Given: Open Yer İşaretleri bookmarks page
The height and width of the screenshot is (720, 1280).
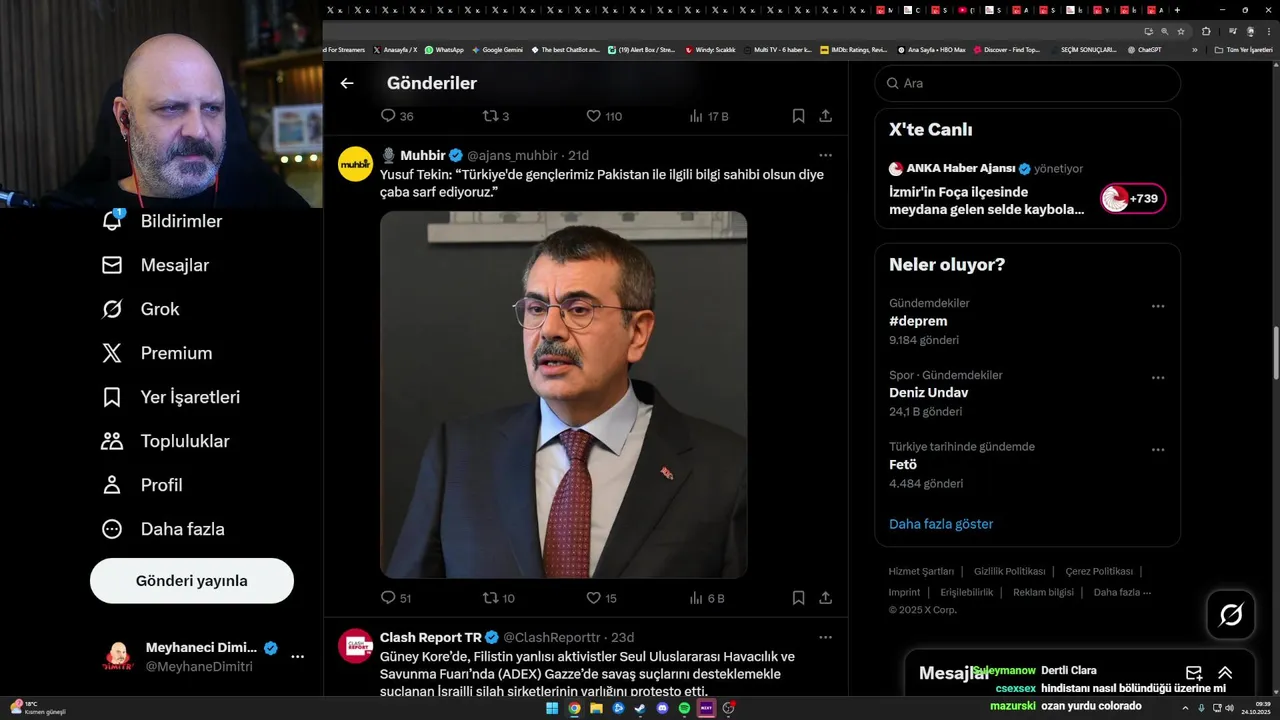Looking at the screenshot, I should 171,397.
